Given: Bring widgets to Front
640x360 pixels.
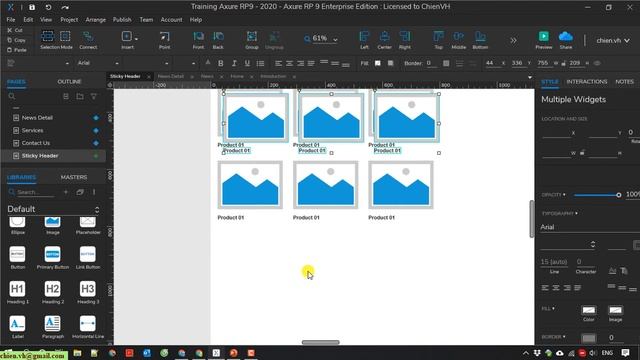Looking at the screenshot, I should [x=198, y=40].
